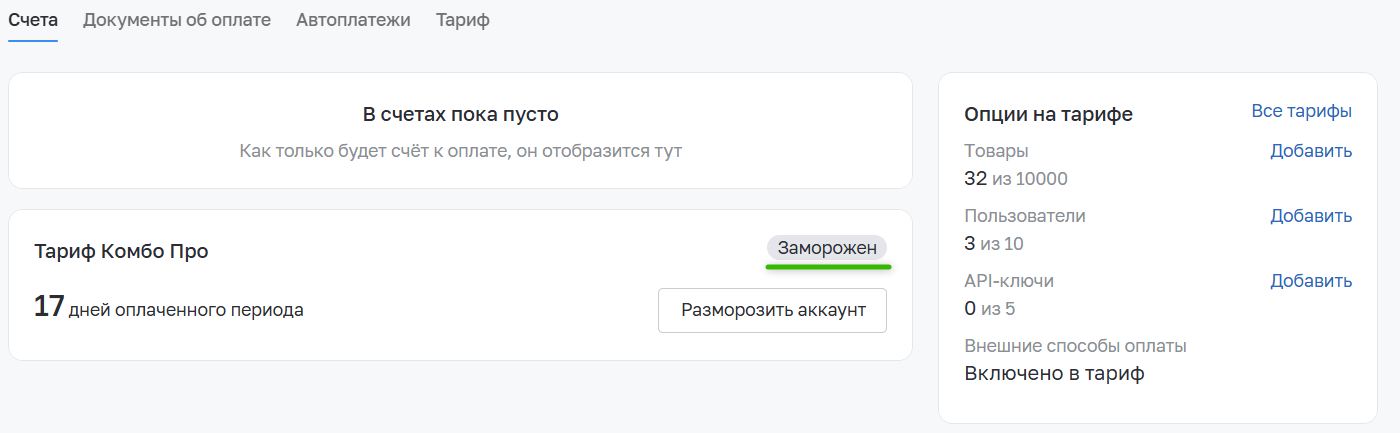Click the 0 из 5 API keys counter
The height and width of the screenshot is (433, 1400).
pos(990,308)
